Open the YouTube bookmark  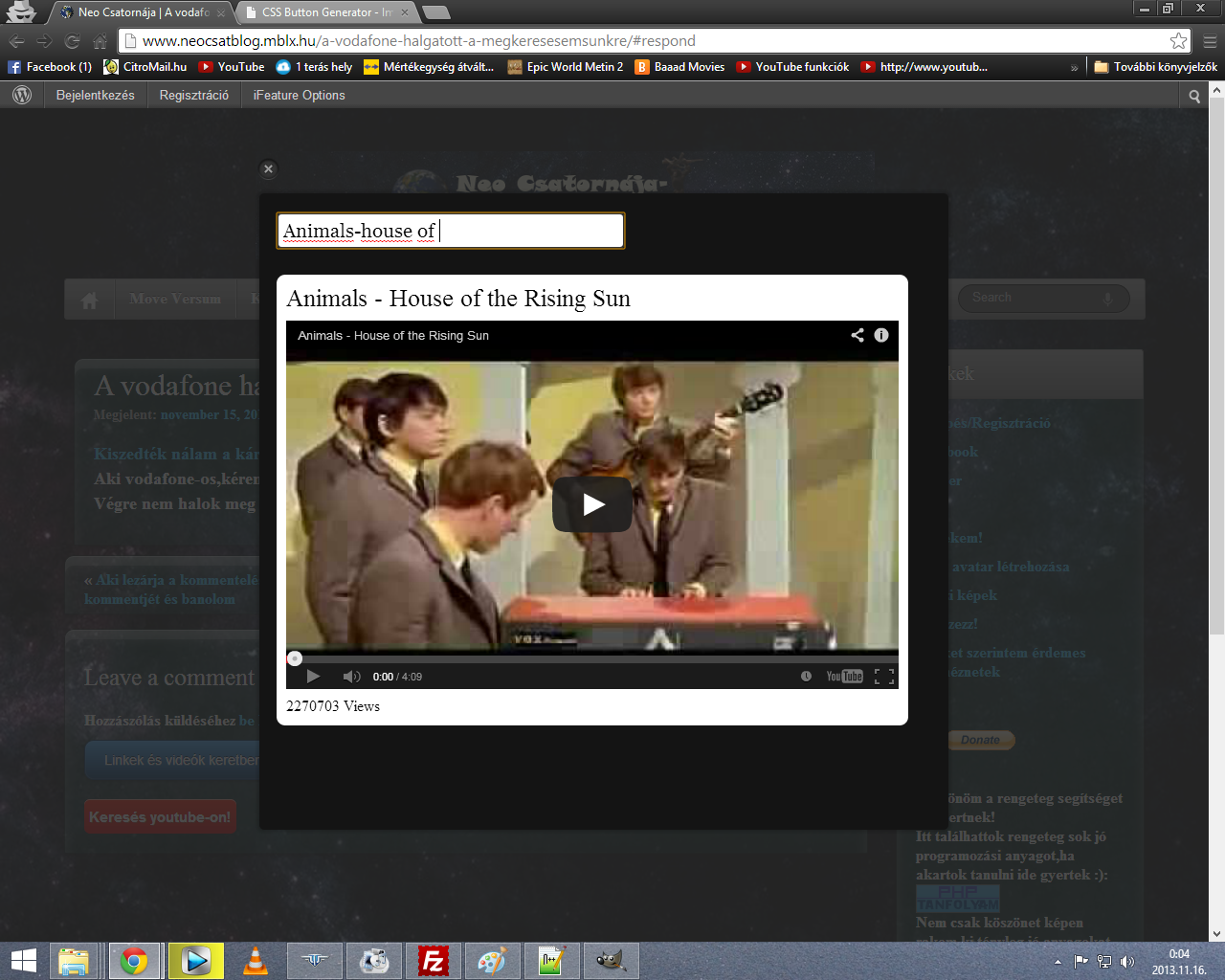(232, 67)
